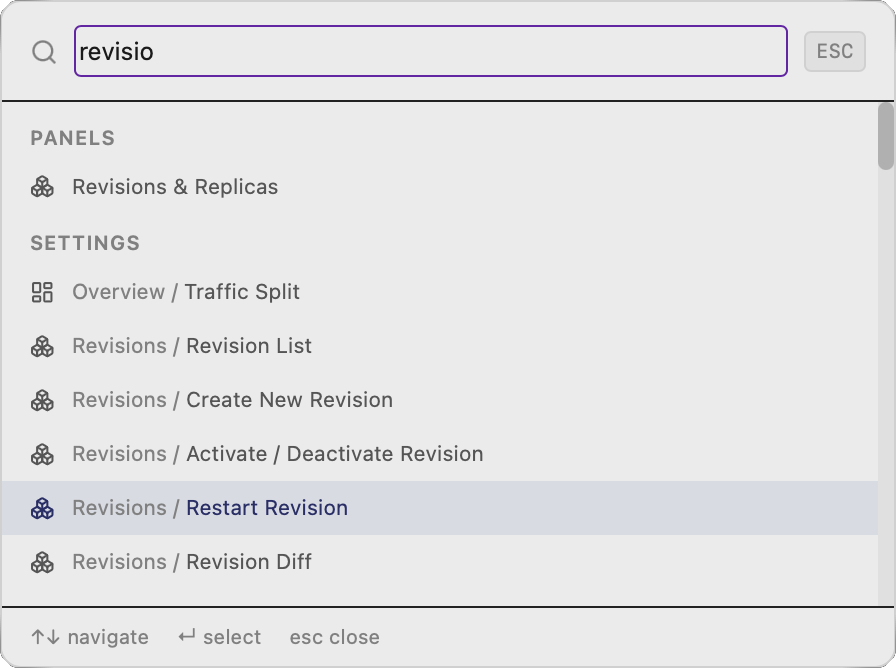Click the cube icon next to Revision Diff
Screen dimensions: 896x668
pyautogui.click(x=42, y=562)
